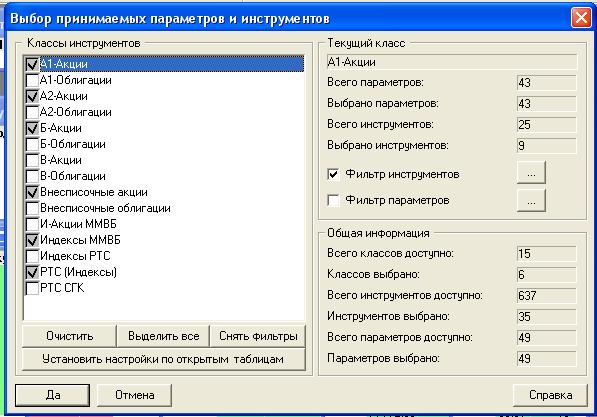Uncheck the А1-Акции class checkbox
The image size is (597, 417).
tap(32, 64)
